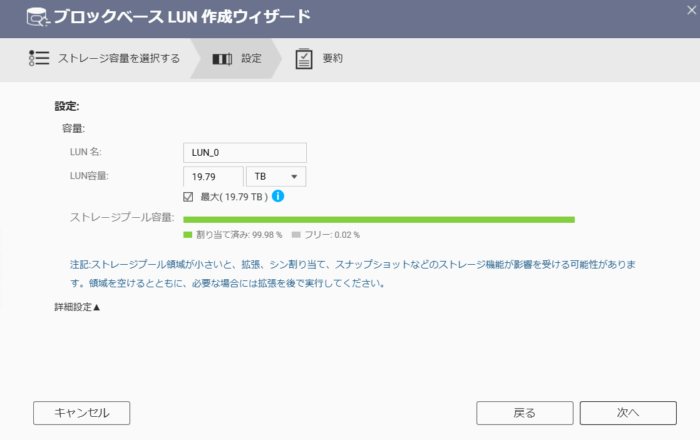
Task: Jump to the 要約 step label
Action: pos(332,58)
